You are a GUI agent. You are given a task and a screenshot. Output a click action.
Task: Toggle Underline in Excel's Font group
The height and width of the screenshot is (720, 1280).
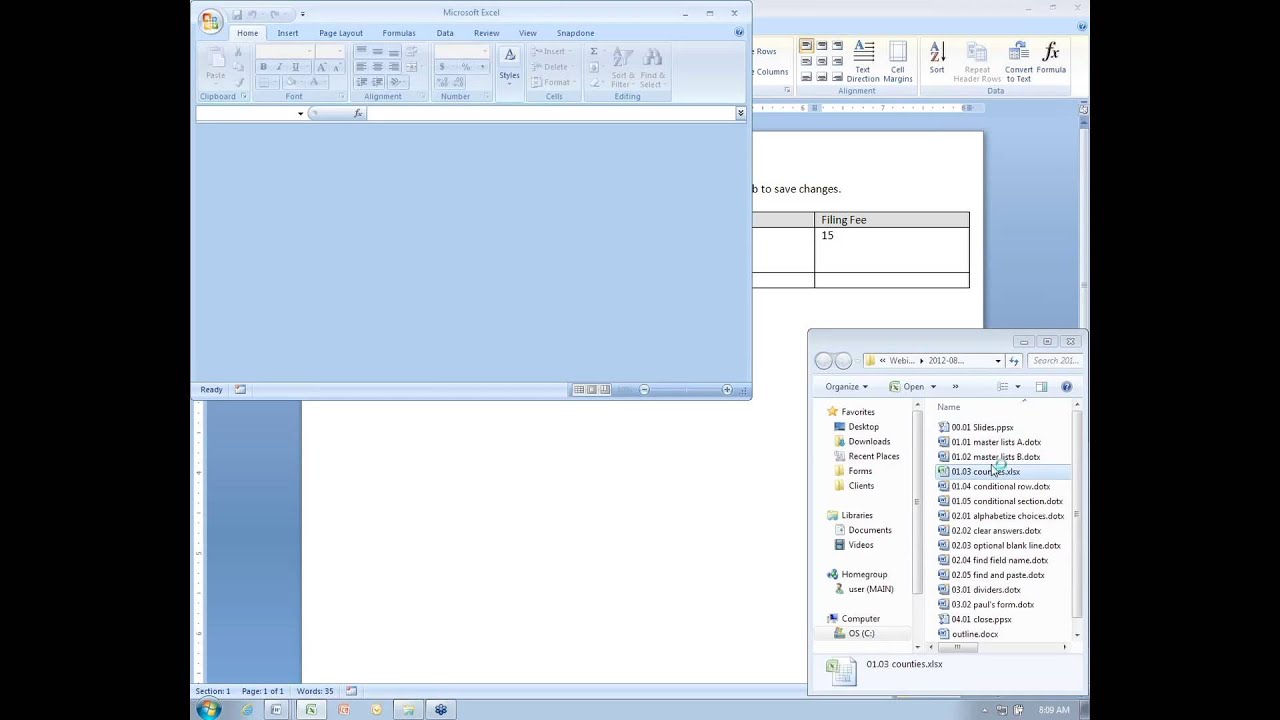[295, 67]
